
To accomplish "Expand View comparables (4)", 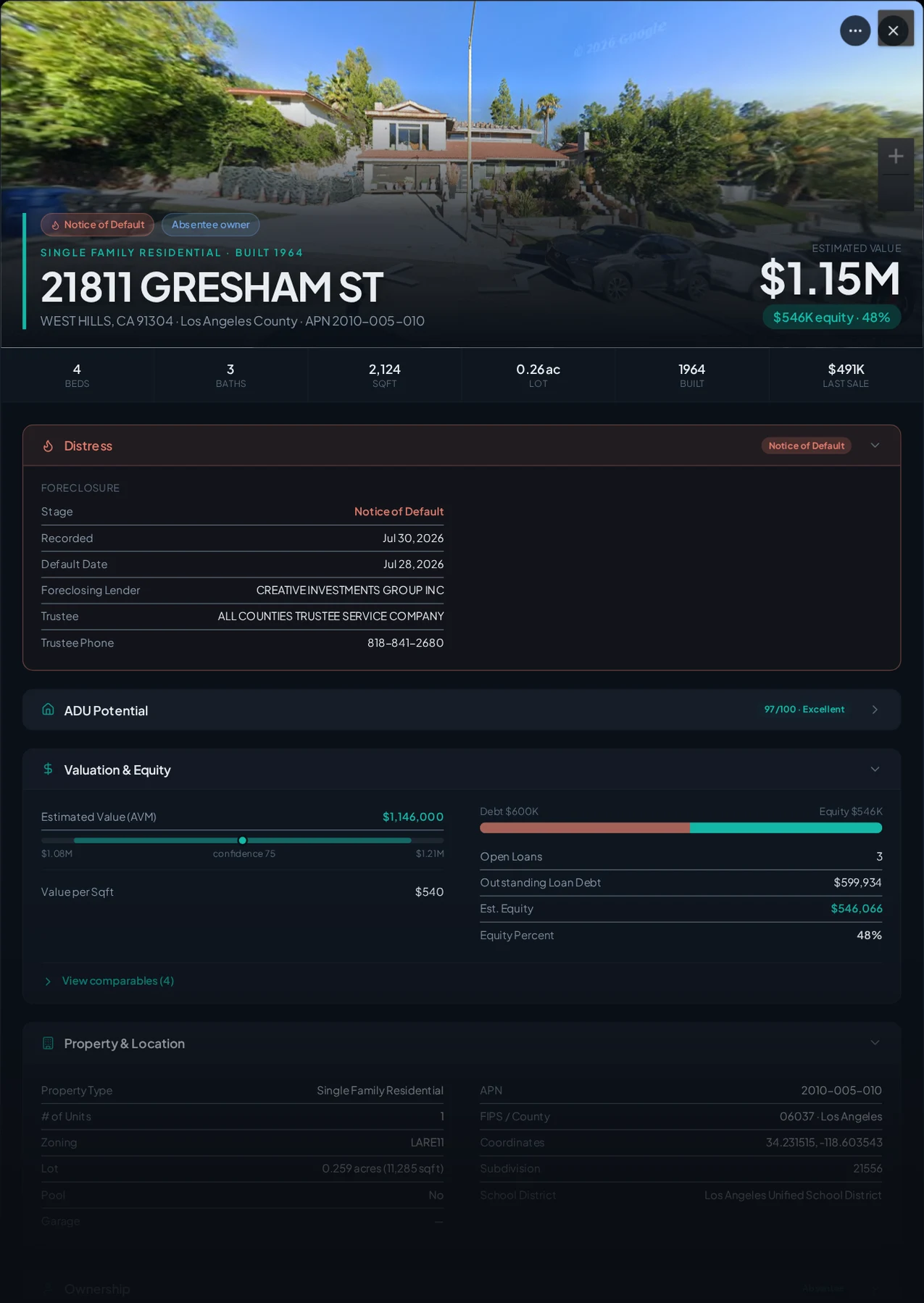I will (109, 981).
